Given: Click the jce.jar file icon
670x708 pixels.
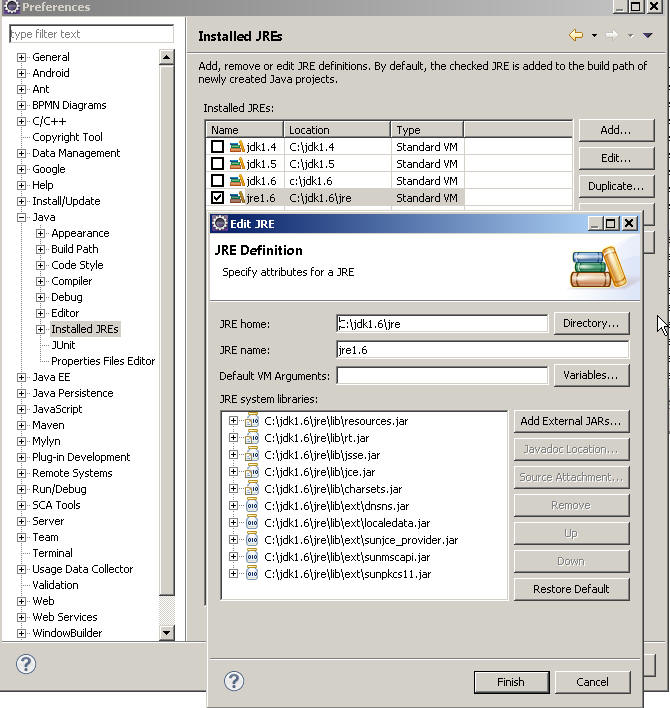Looking at the screenshot, I should (252, 472).
